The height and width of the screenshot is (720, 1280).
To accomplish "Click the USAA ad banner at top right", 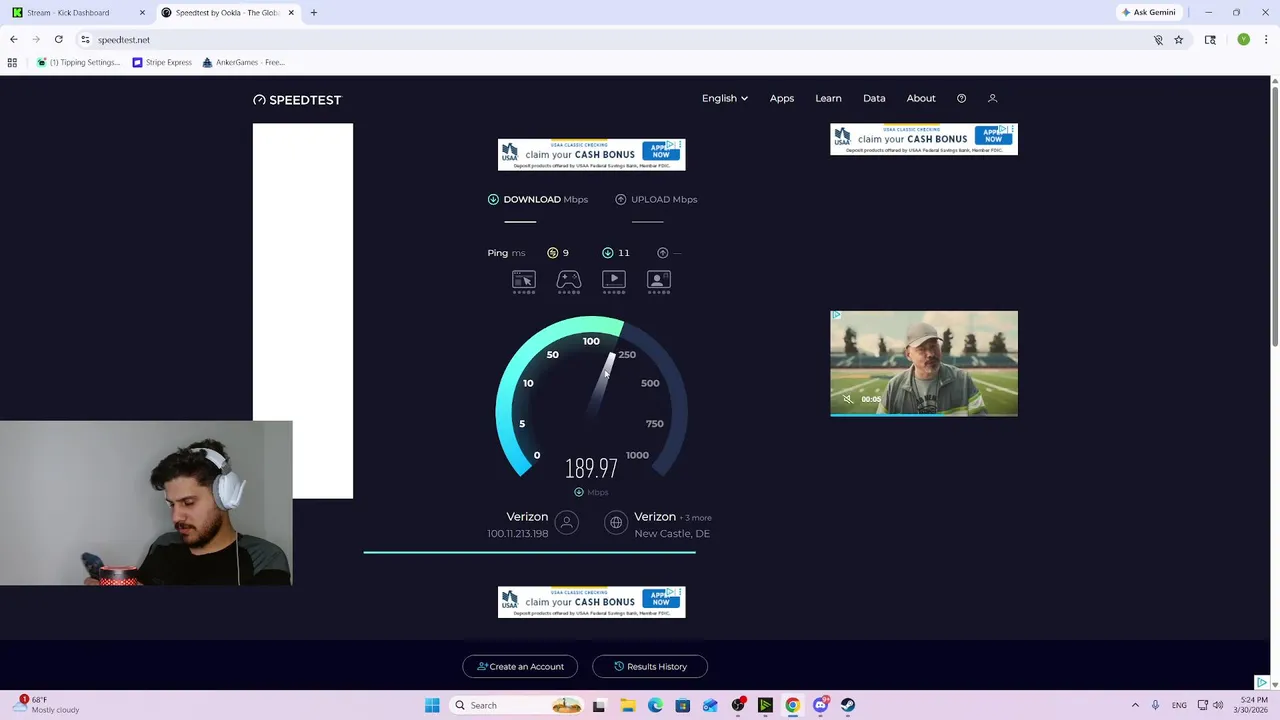I will point(924,139).
